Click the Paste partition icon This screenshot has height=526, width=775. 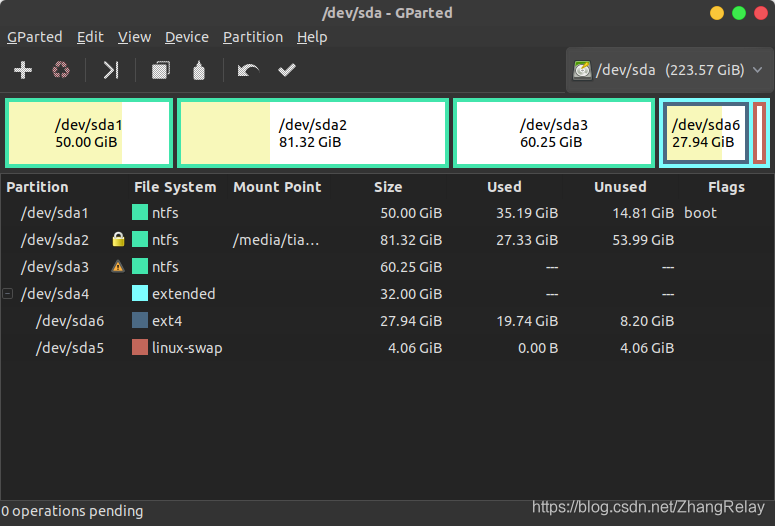pyautogui.click(x=199, y=70)
